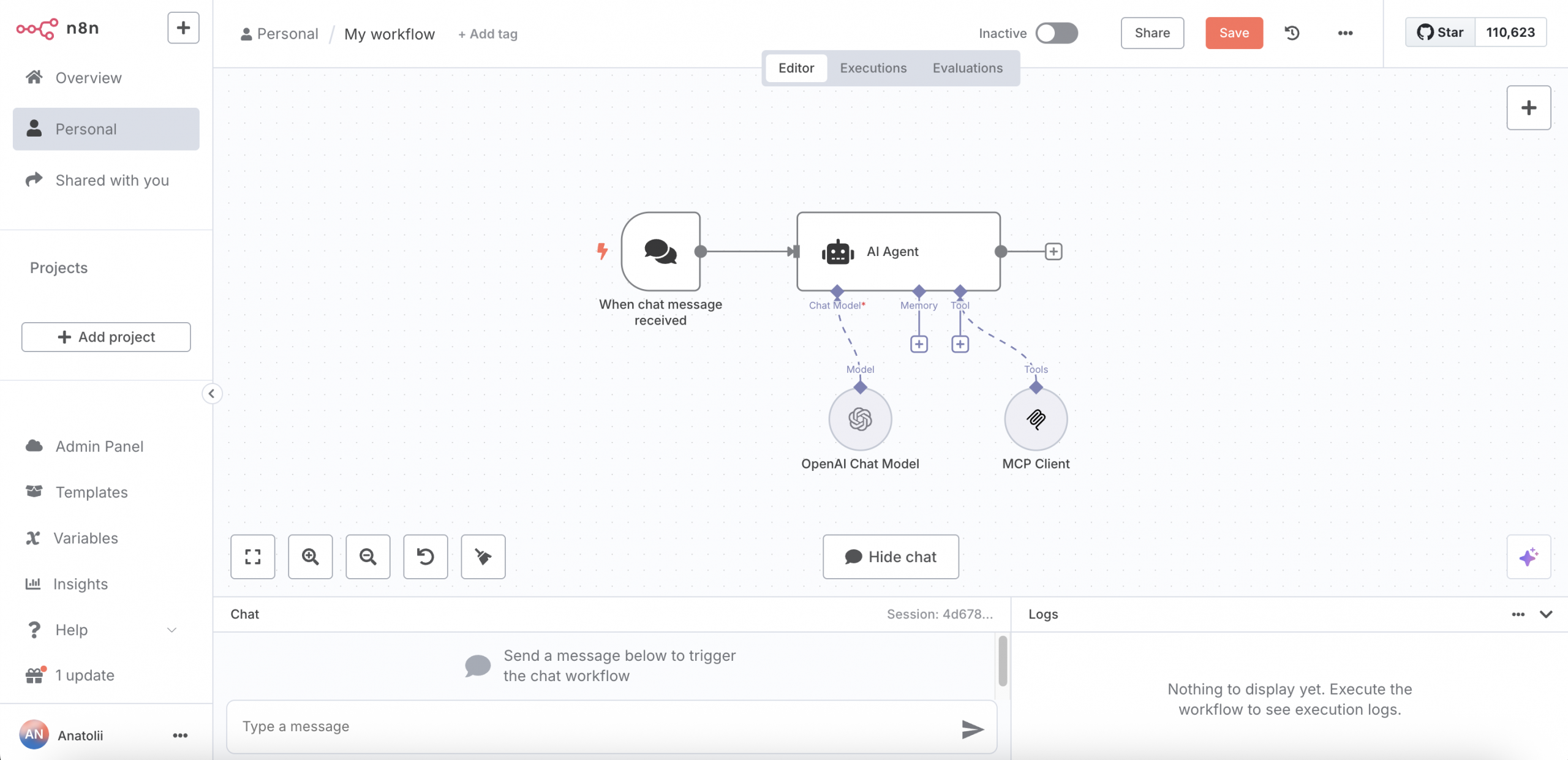
Task: Zoom in on the workflow canvas
Action: [310, 556]
